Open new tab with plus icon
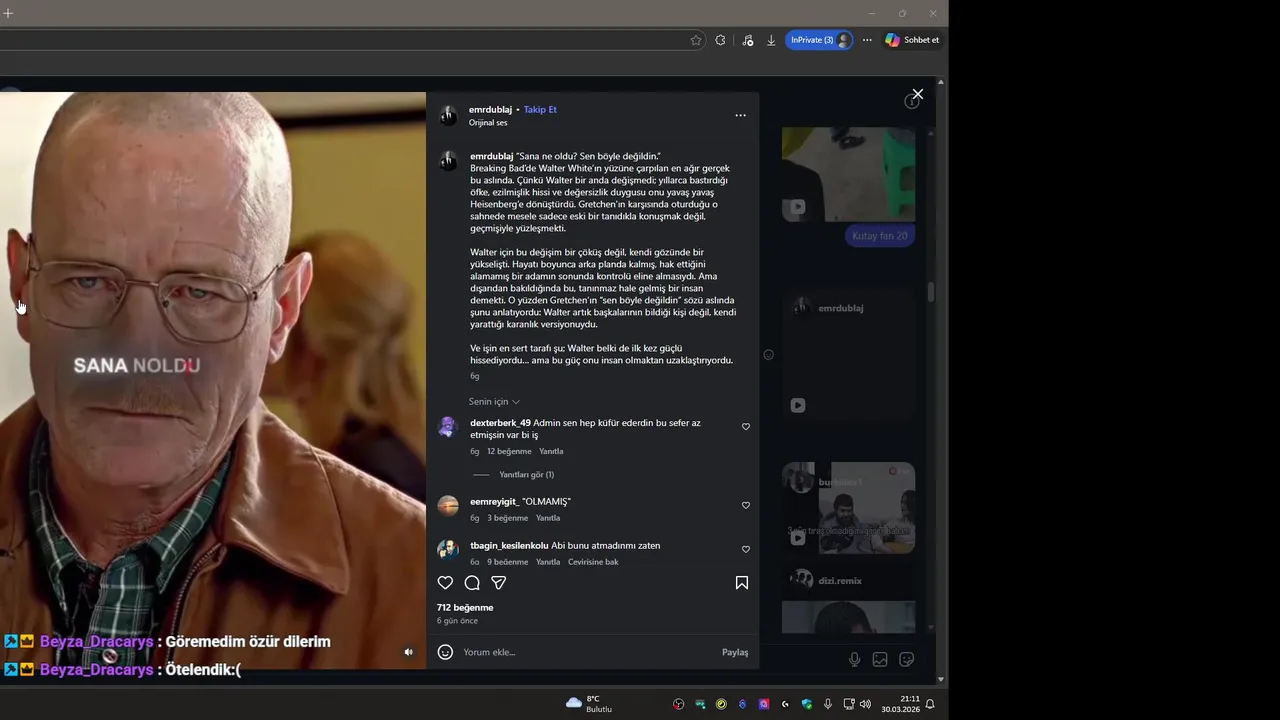 8,13
